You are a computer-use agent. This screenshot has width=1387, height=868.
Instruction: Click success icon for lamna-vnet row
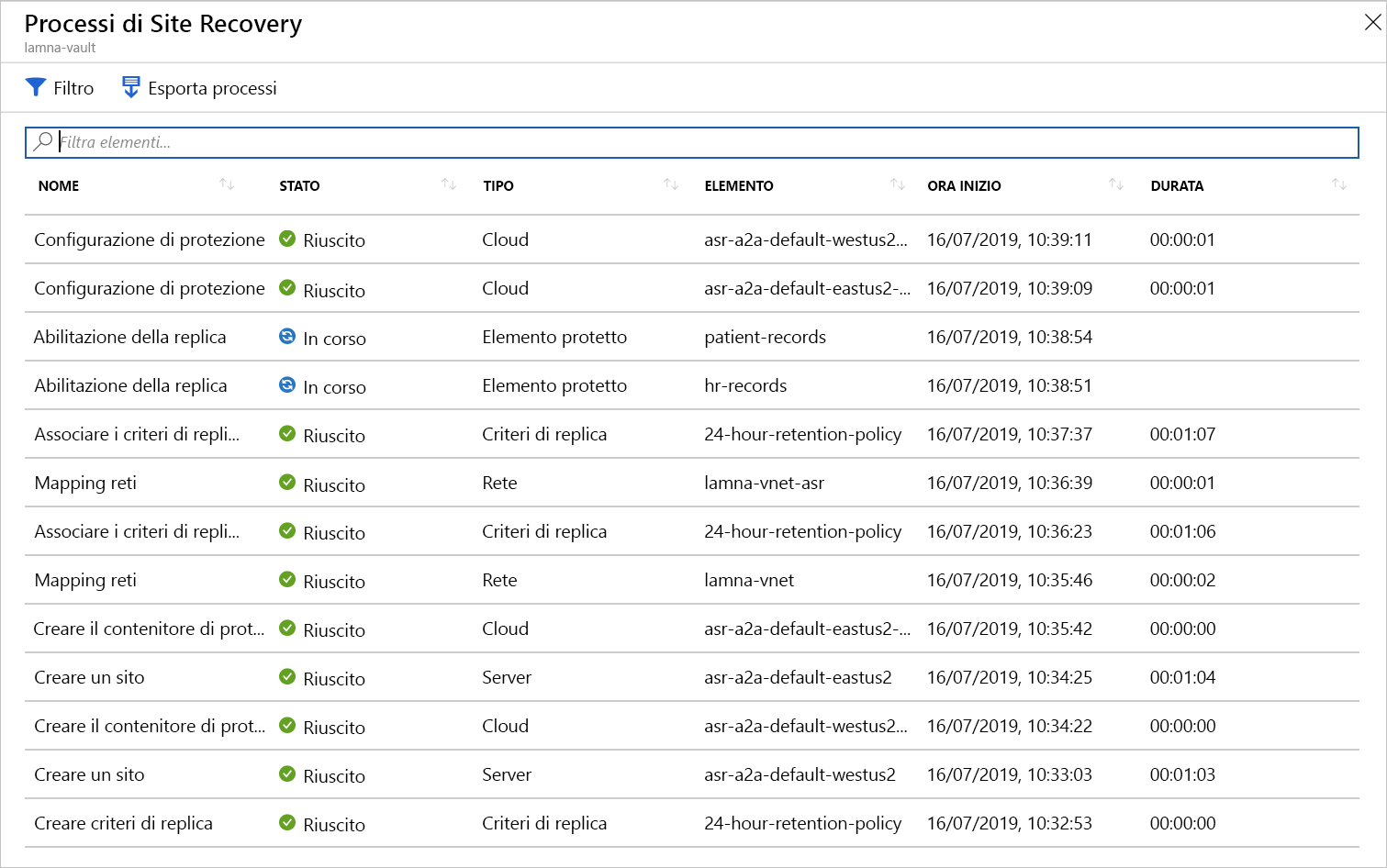(x=287, y=579)
